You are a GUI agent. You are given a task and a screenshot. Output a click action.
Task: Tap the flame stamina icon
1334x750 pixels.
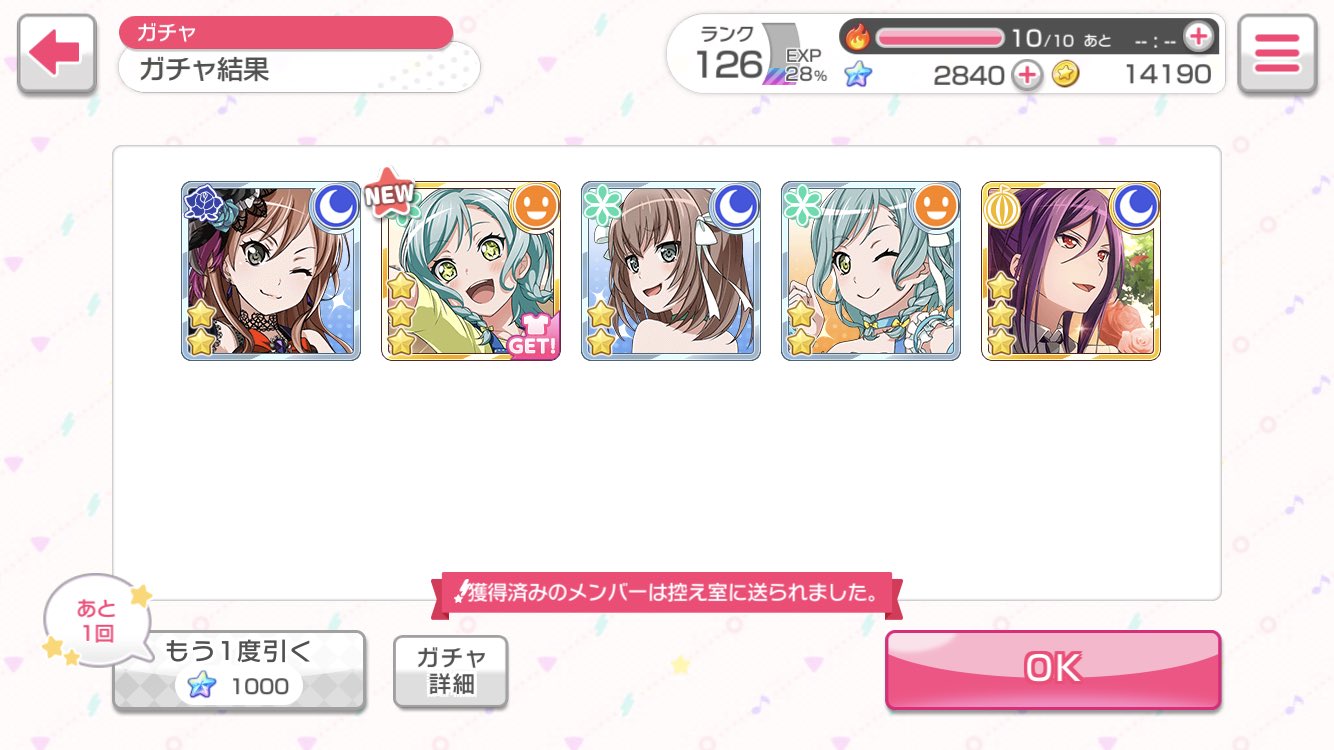pos(858,38)
